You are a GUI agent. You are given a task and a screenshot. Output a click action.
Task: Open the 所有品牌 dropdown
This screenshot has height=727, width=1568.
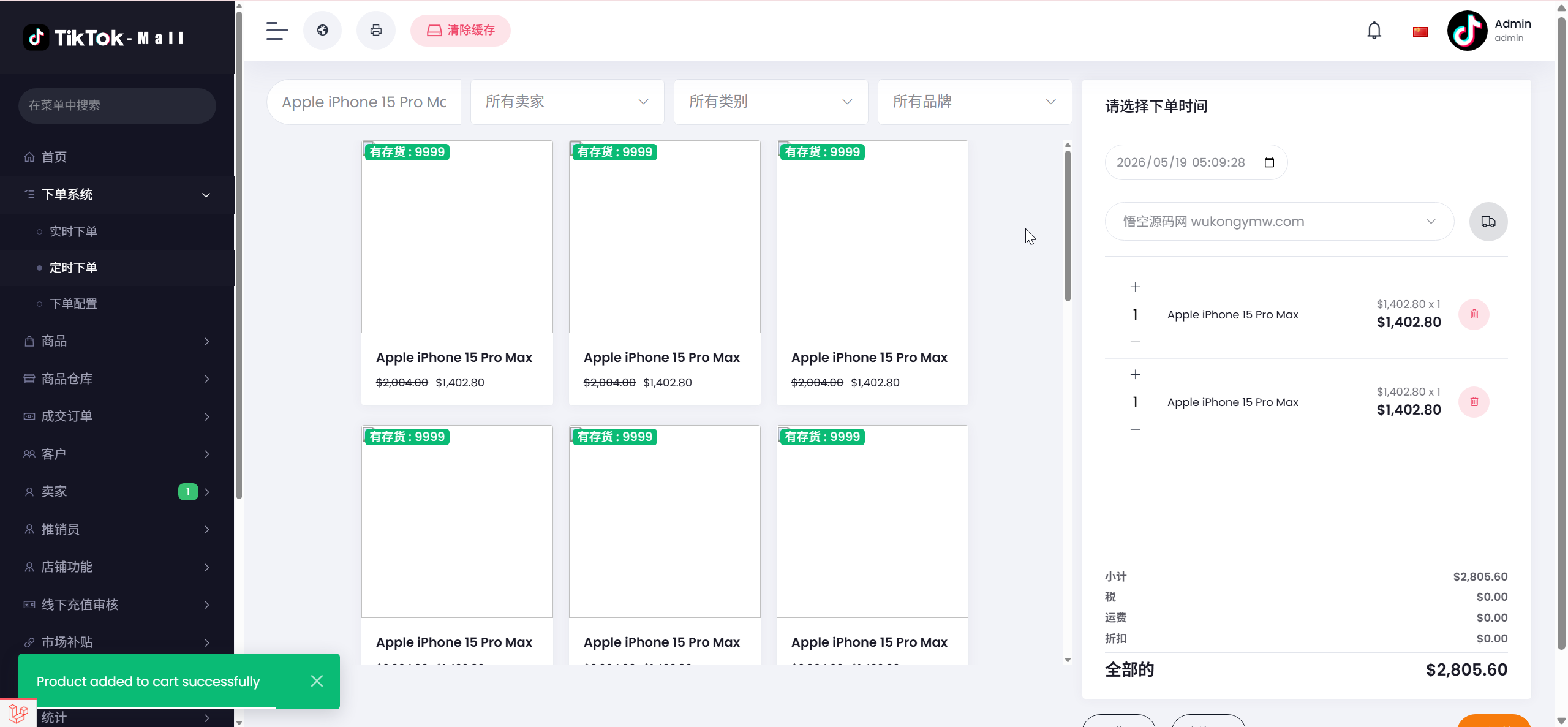tap(974, 102)
